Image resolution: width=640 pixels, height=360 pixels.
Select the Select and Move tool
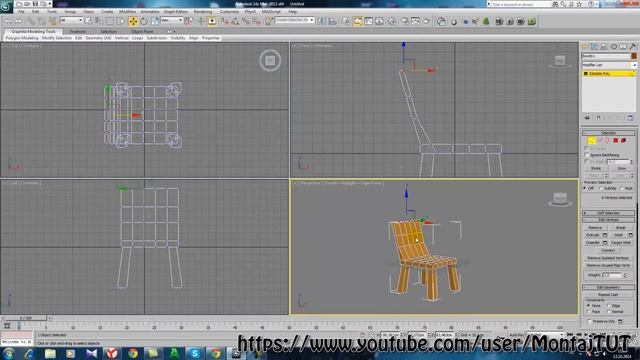(133, 21)
